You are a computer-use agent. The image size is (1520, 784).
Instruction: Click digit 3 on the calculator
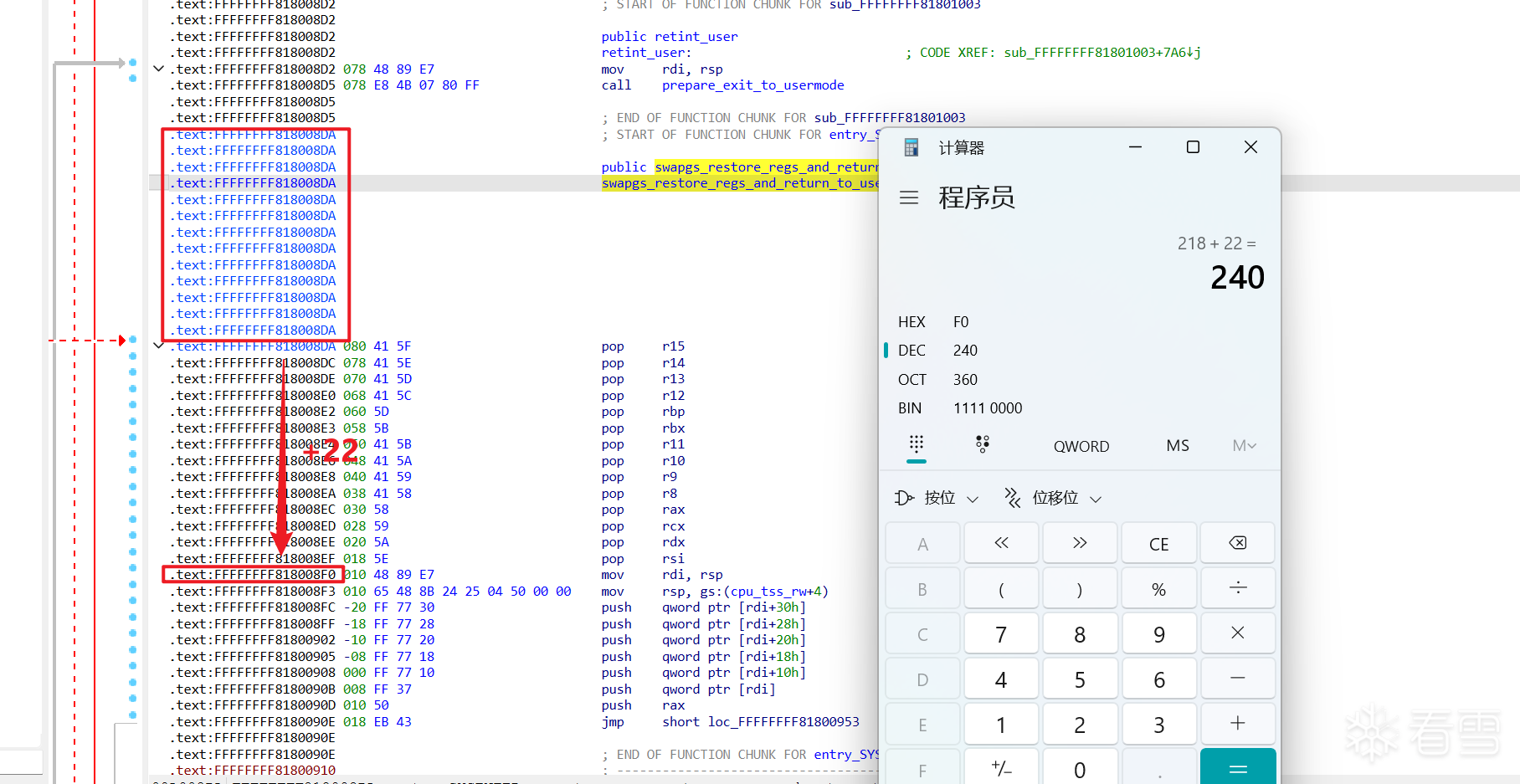1159,724
